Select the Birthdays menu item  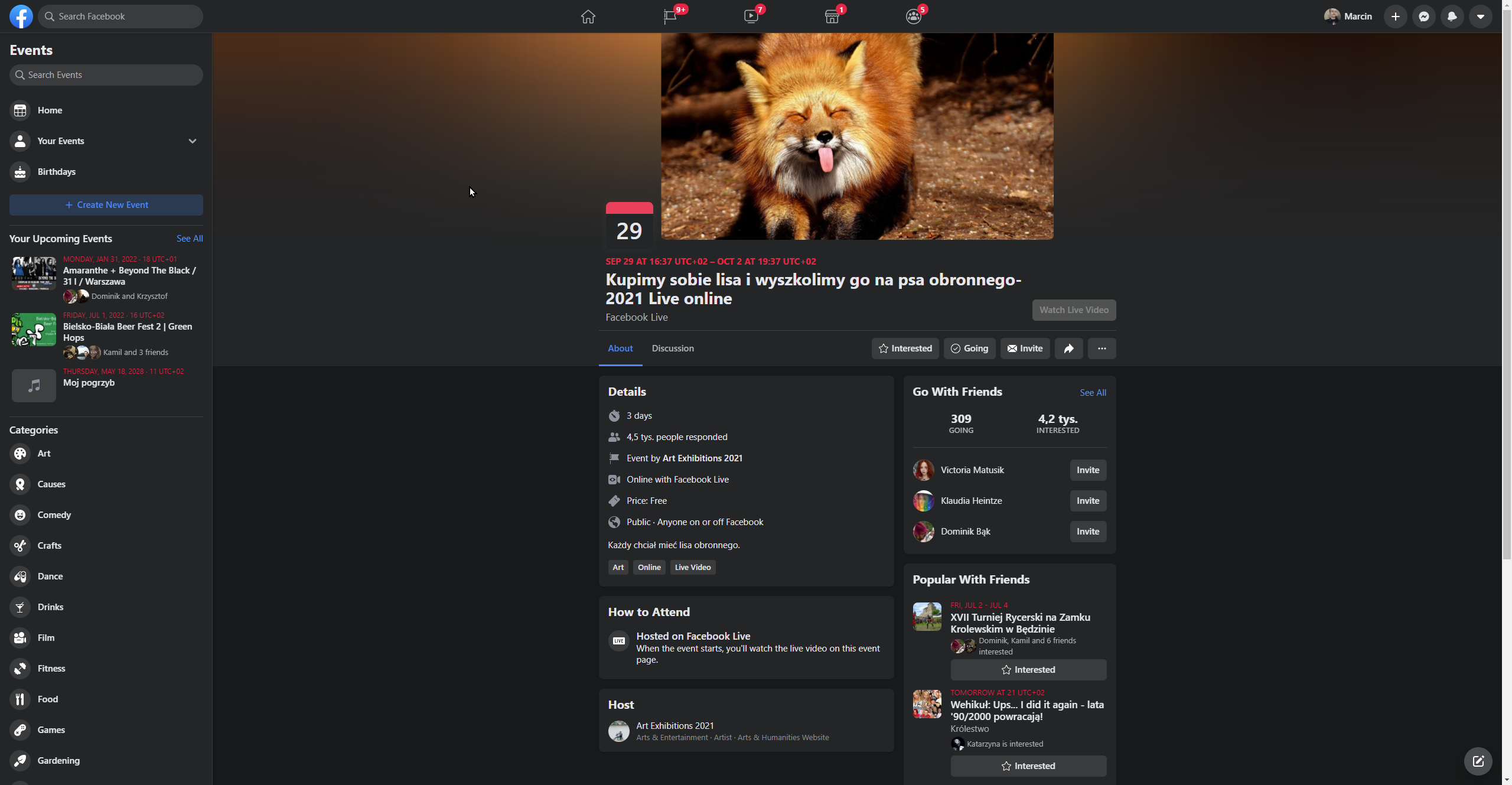click(57, 172)
